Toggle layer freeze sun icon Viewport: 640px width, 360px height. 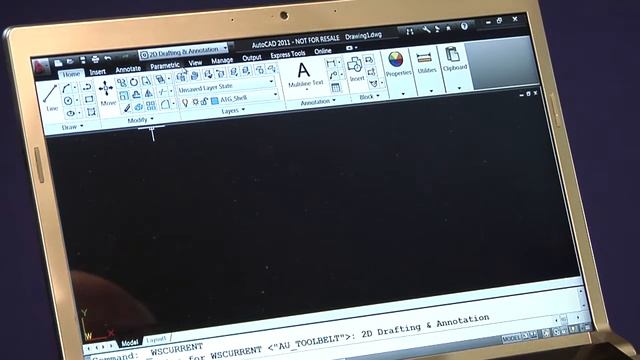(196, 102)
